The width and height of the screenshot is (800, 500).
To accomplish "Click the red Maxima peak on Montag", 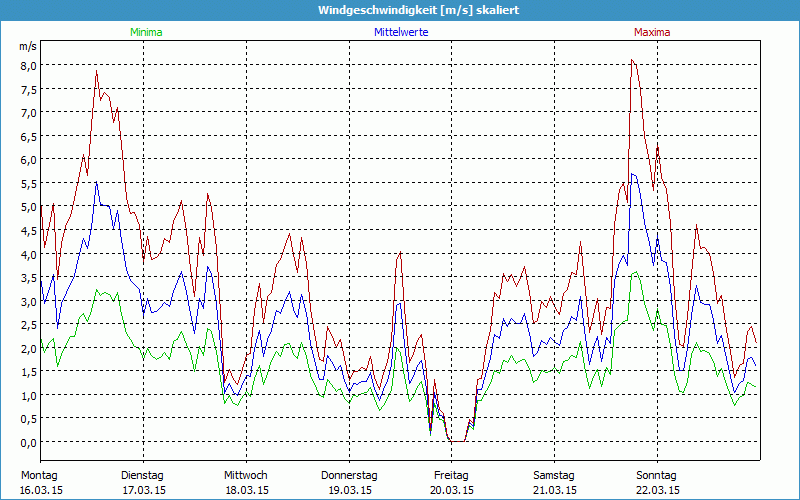I will 97,70.
